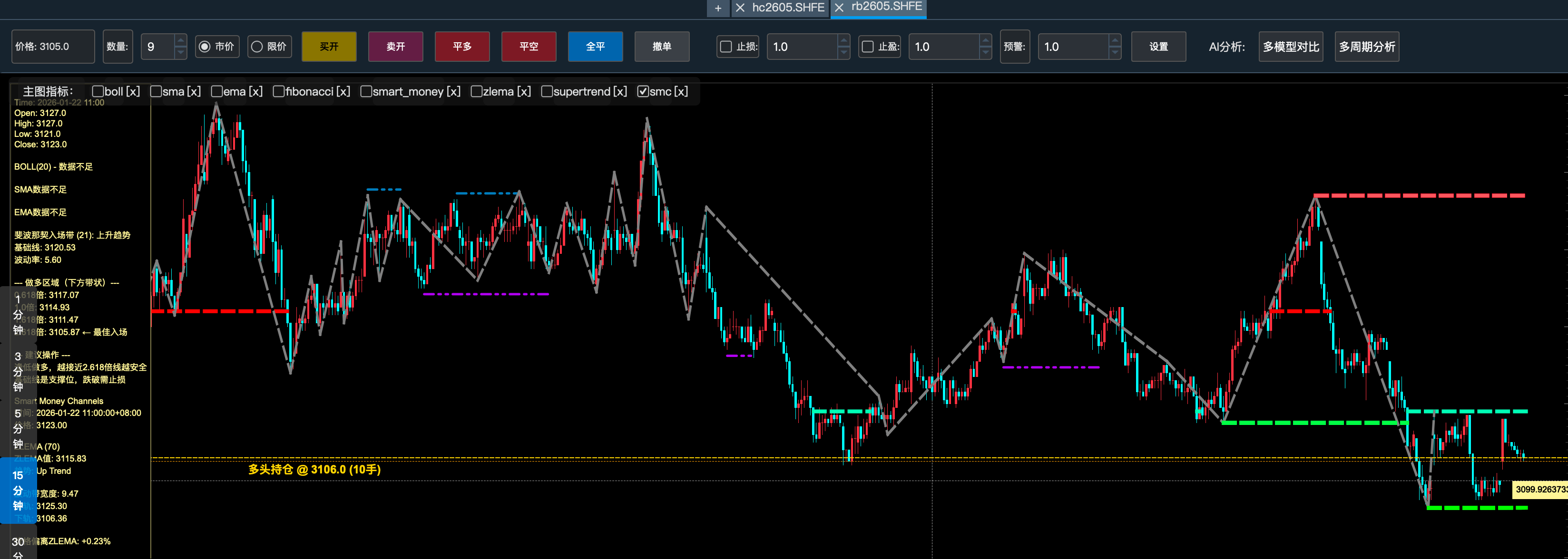Image resolution: width=1568 pixels, height=559 pixels.
Task: Enable the 止盈 take-profit checkbox
Action: pos(867,47)
